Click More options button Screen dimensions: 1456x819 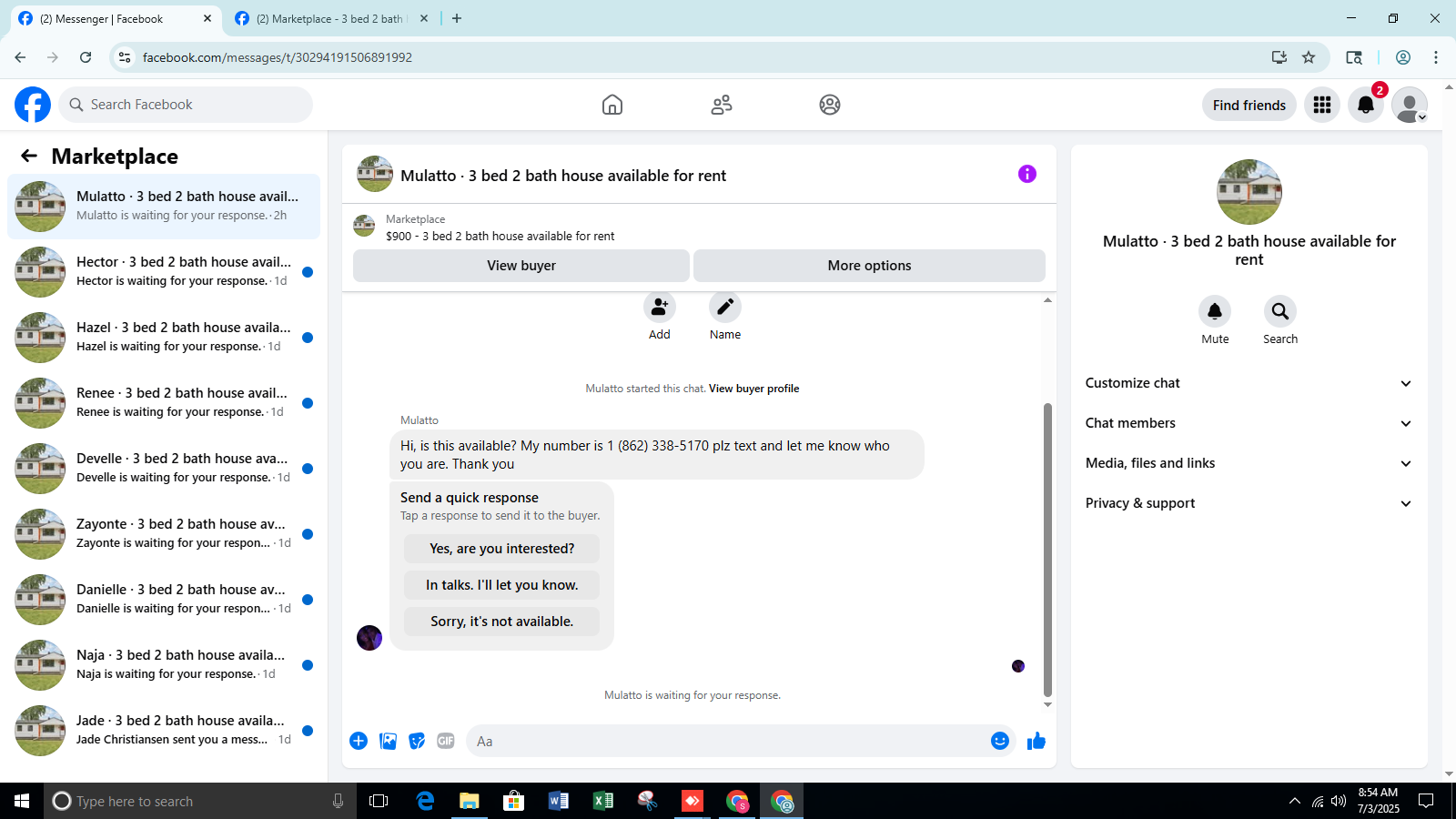pos(869,266)
